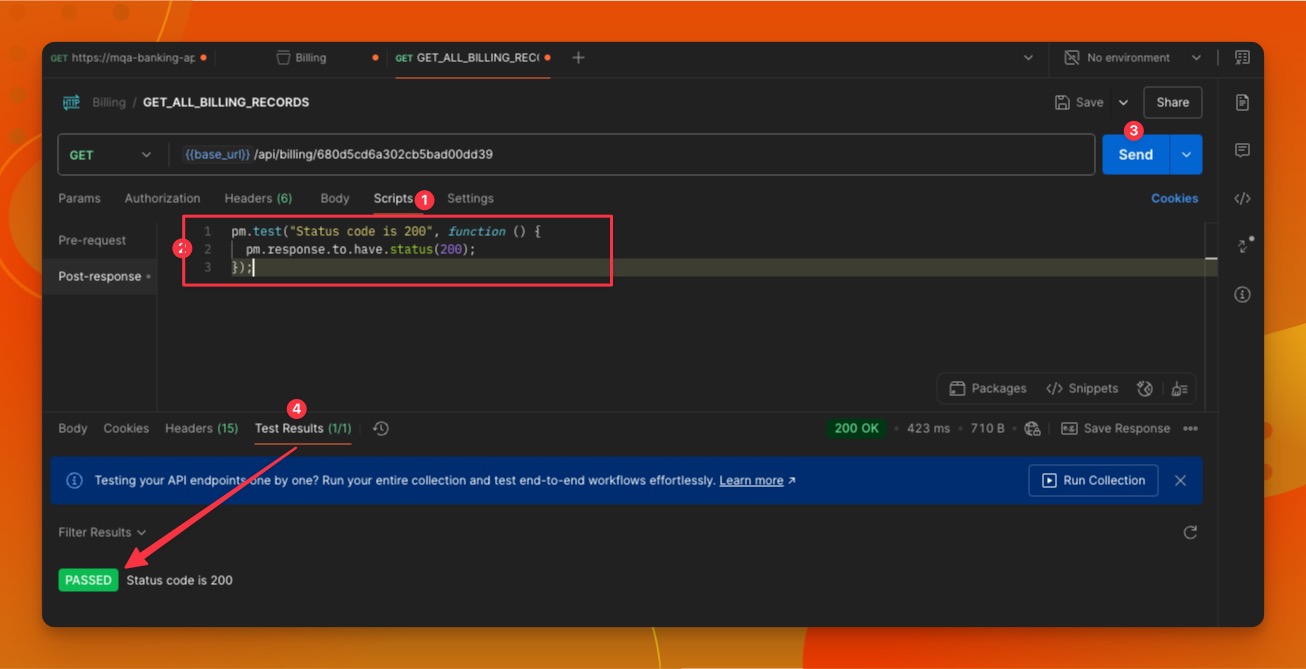Open the response Cookies tab
Screen dimensions: 1306x669
click(126, 428)
